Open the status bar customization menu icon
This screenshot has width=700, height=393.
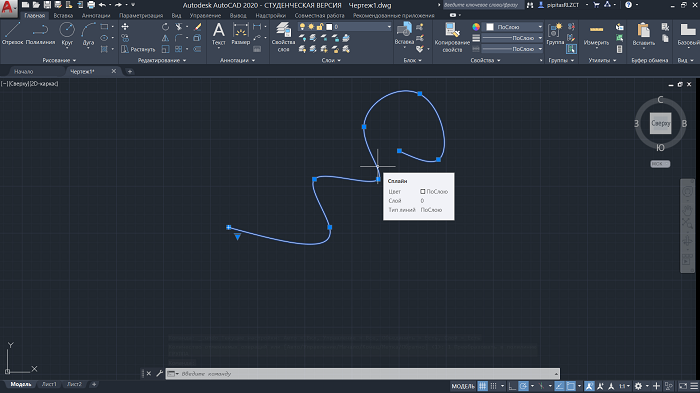point(694,386)
